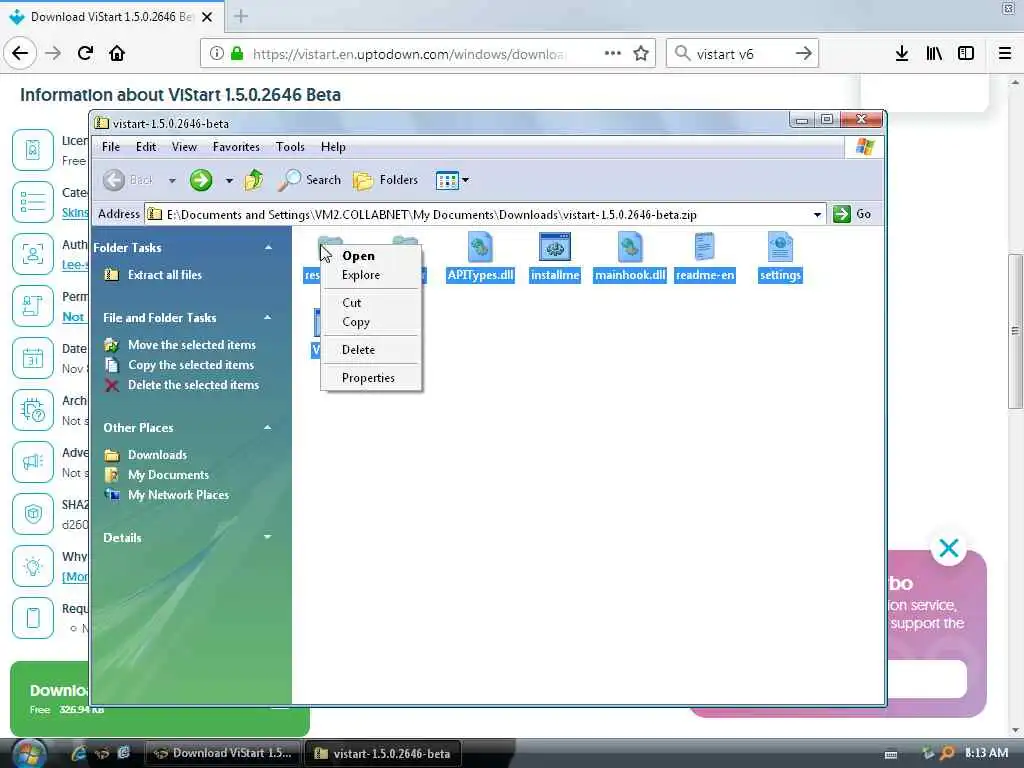Reload the Firefox page
1024x768 pixels.
(85, 54)
